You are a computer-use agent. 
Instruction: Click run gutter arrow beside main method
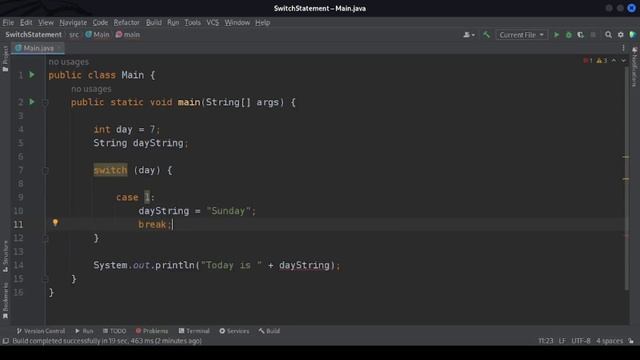[32, 102]
